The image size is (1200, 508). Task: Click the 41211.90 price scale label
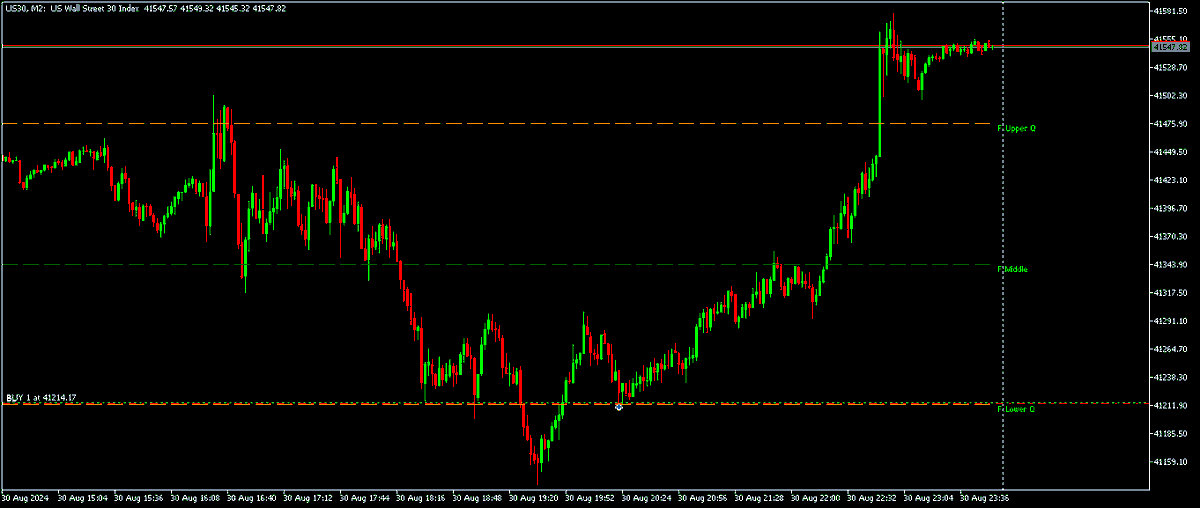pos(1170,406)
